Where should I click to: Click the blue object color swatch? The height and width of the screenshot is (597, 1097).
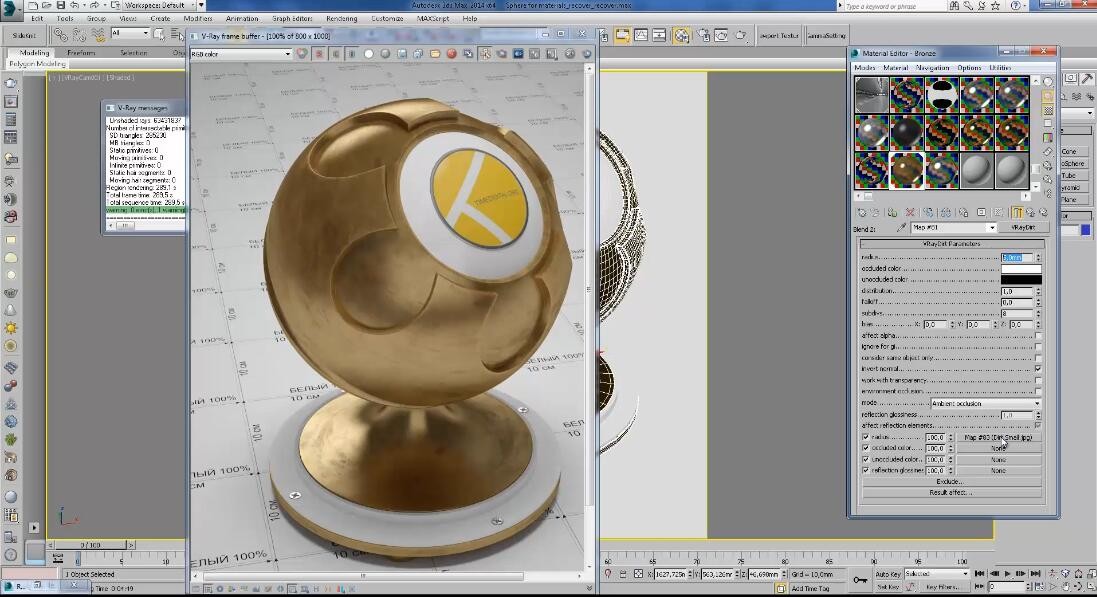point(1086,230)
